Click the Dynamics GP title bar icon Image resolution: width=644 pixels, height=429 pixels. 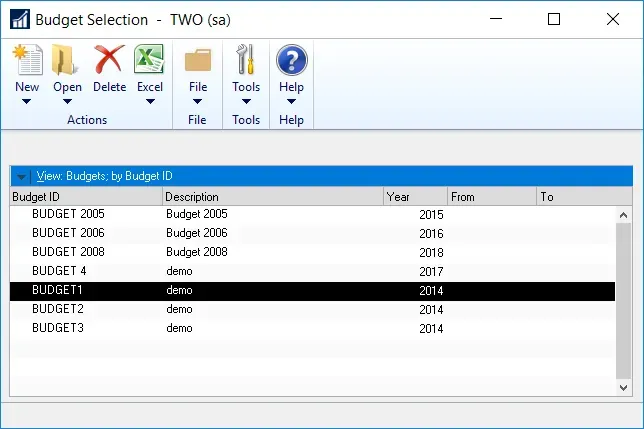17,19
